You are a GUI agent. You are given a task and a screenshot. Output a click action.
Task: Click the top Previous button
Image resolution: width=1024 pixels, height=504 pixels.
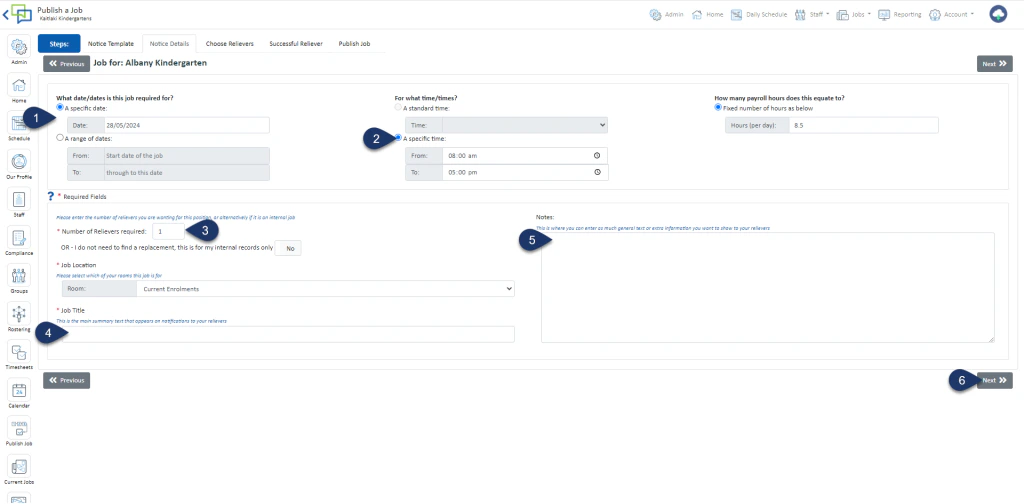pyautogui.click(x=67, y=64)
